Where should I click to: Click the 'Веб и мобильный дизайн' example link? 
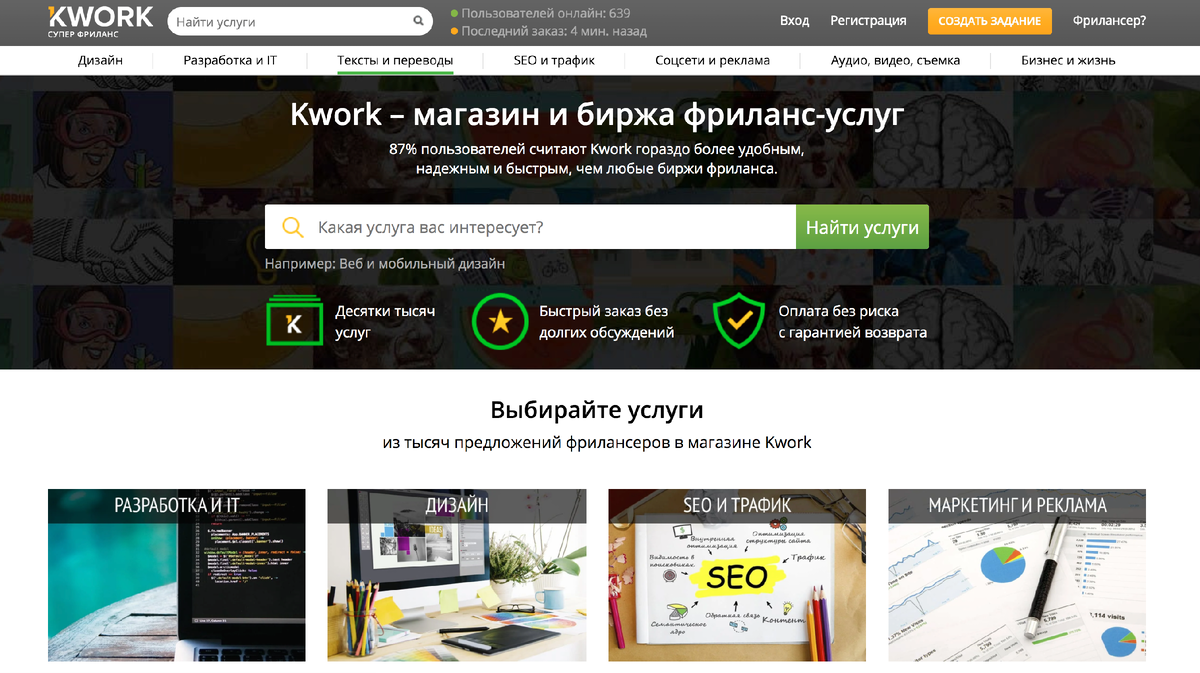point(422,264)
